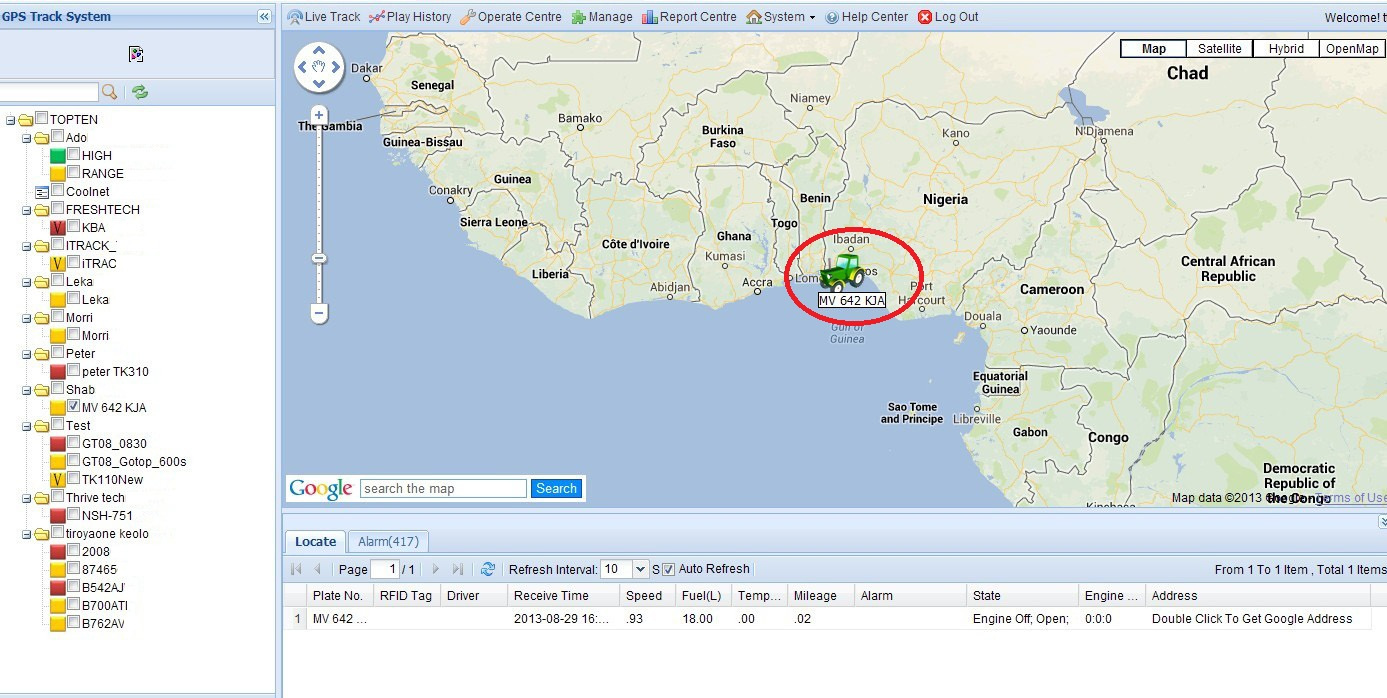Click the hand icon in pan control
1387x698 pixels.
pyautogui.click(x=319, y=67)
